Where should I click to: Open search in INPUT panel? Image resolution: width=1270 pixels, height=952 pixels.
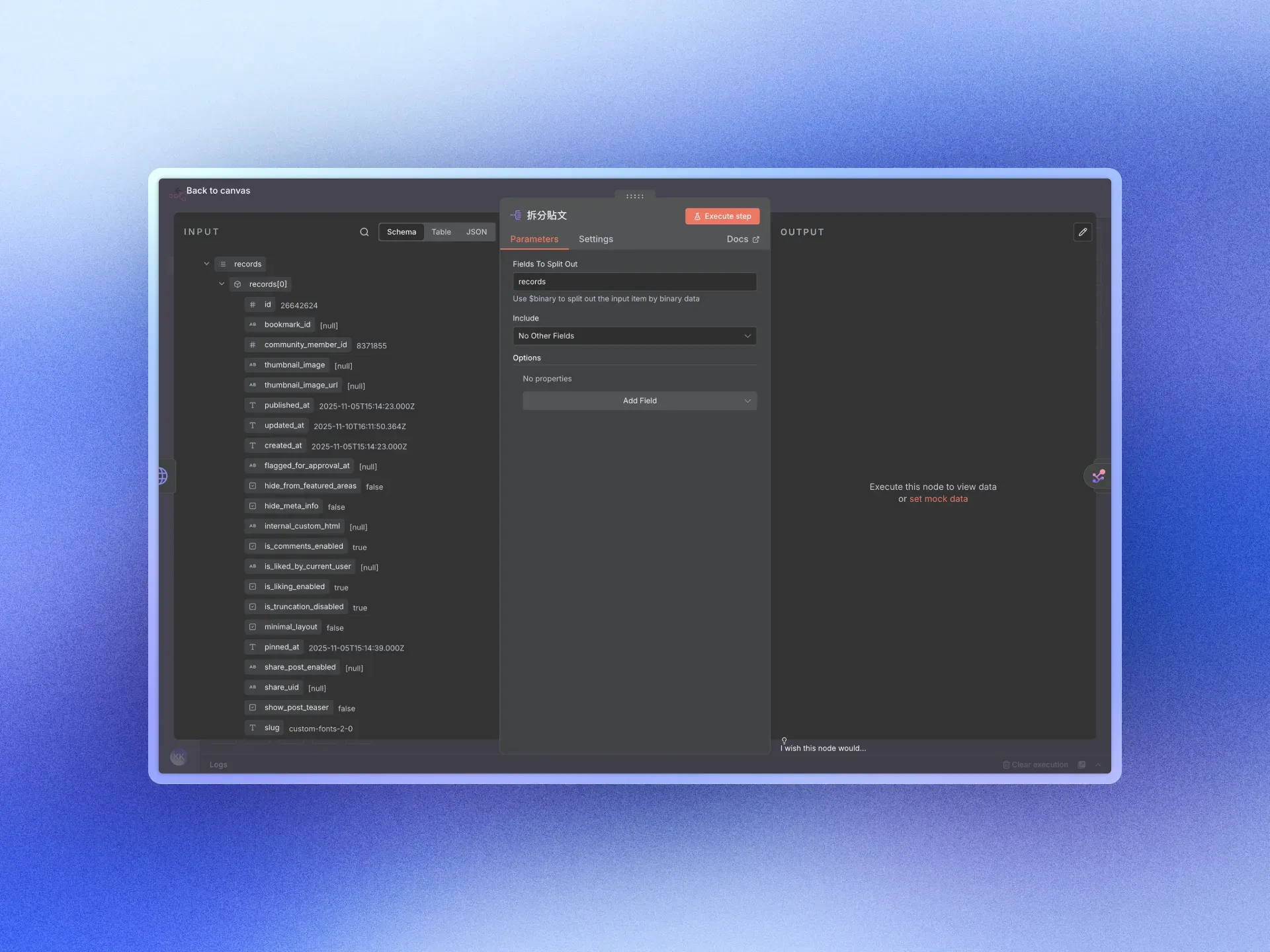(x=364, y=232)
